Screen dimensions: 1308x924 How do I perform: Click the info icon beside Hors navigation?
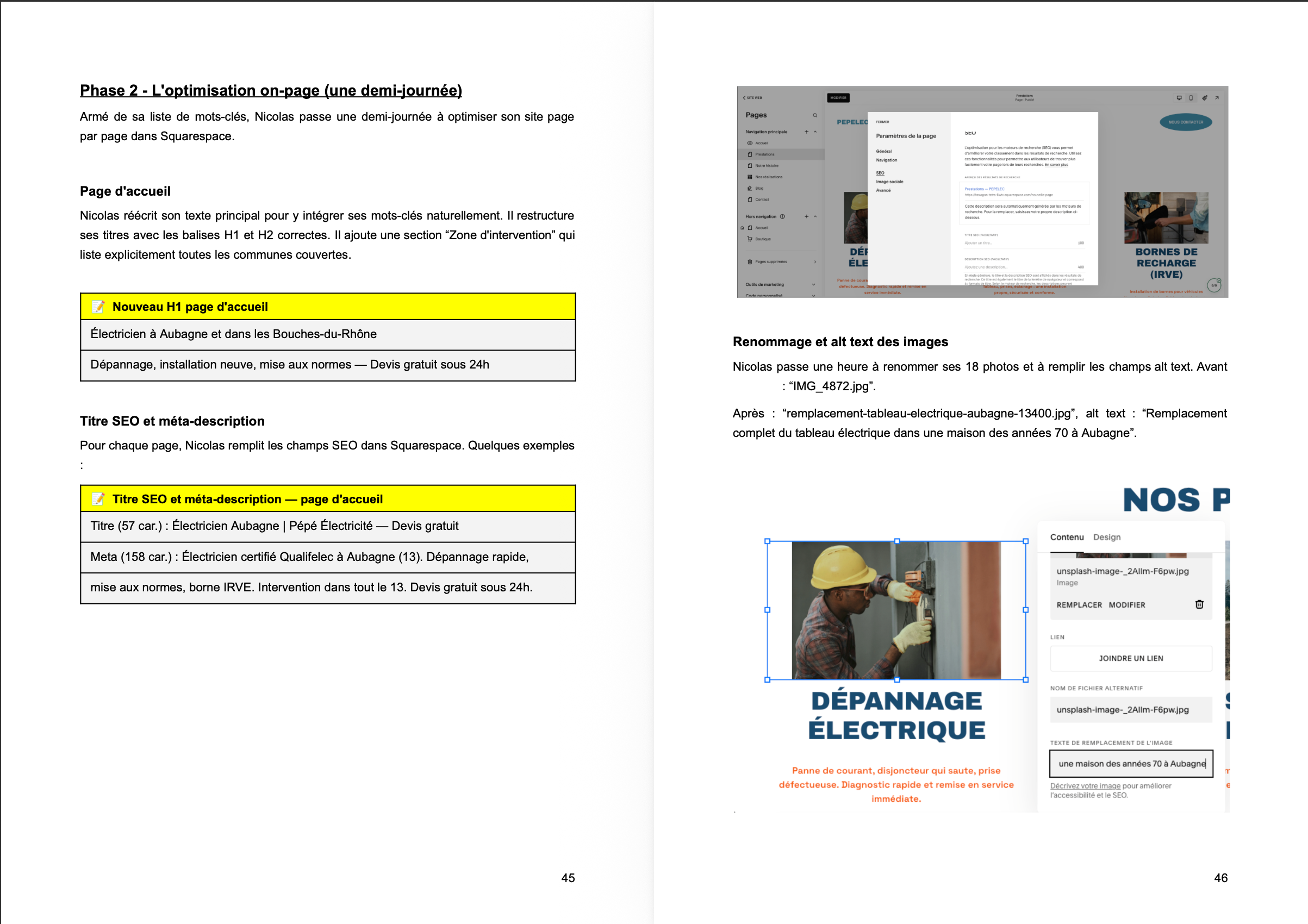pyautogui.click(x=783, y=216)
